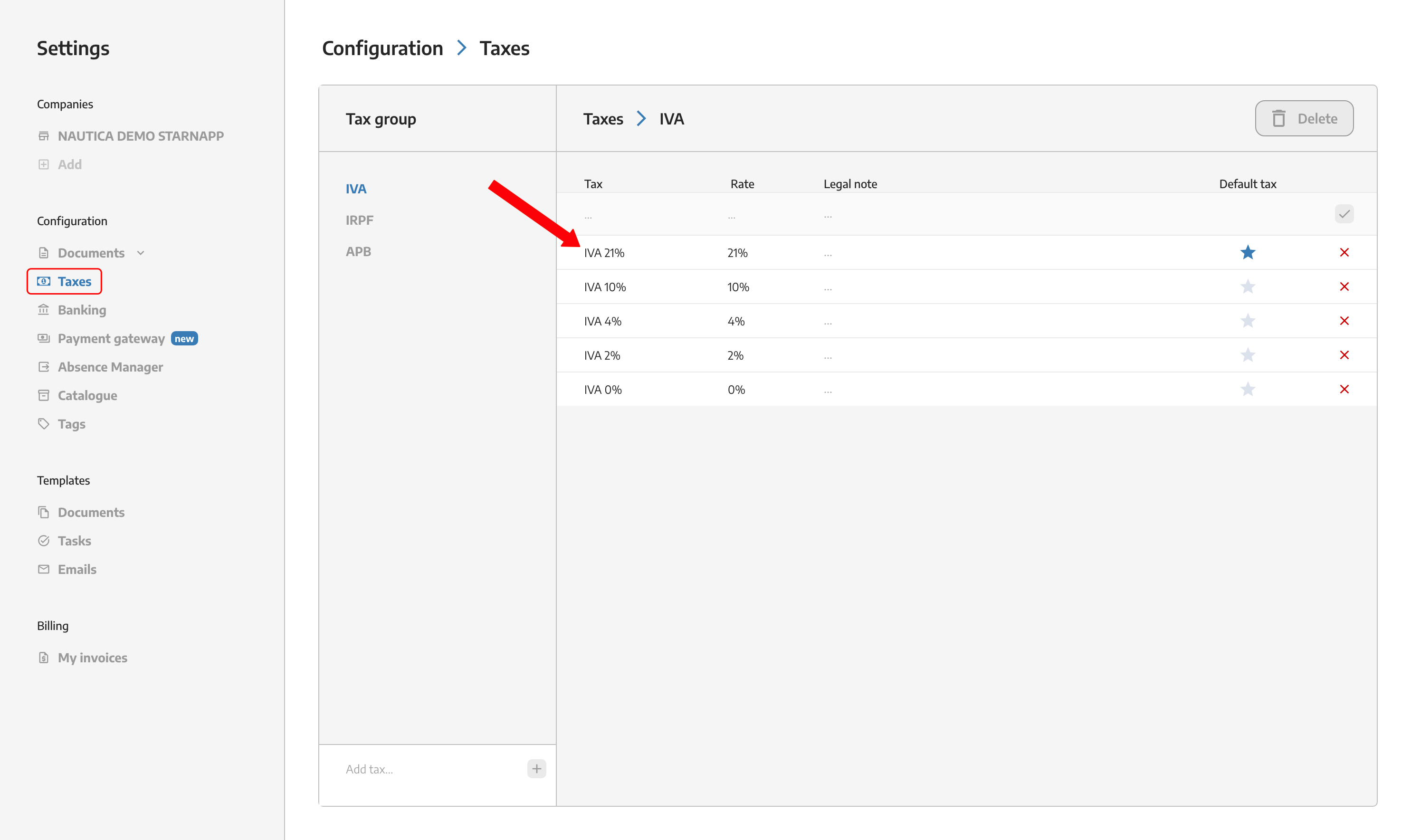Click the 21% rate cell
This screenshot has width=1411, height=840.
click(x=737, y=253)
